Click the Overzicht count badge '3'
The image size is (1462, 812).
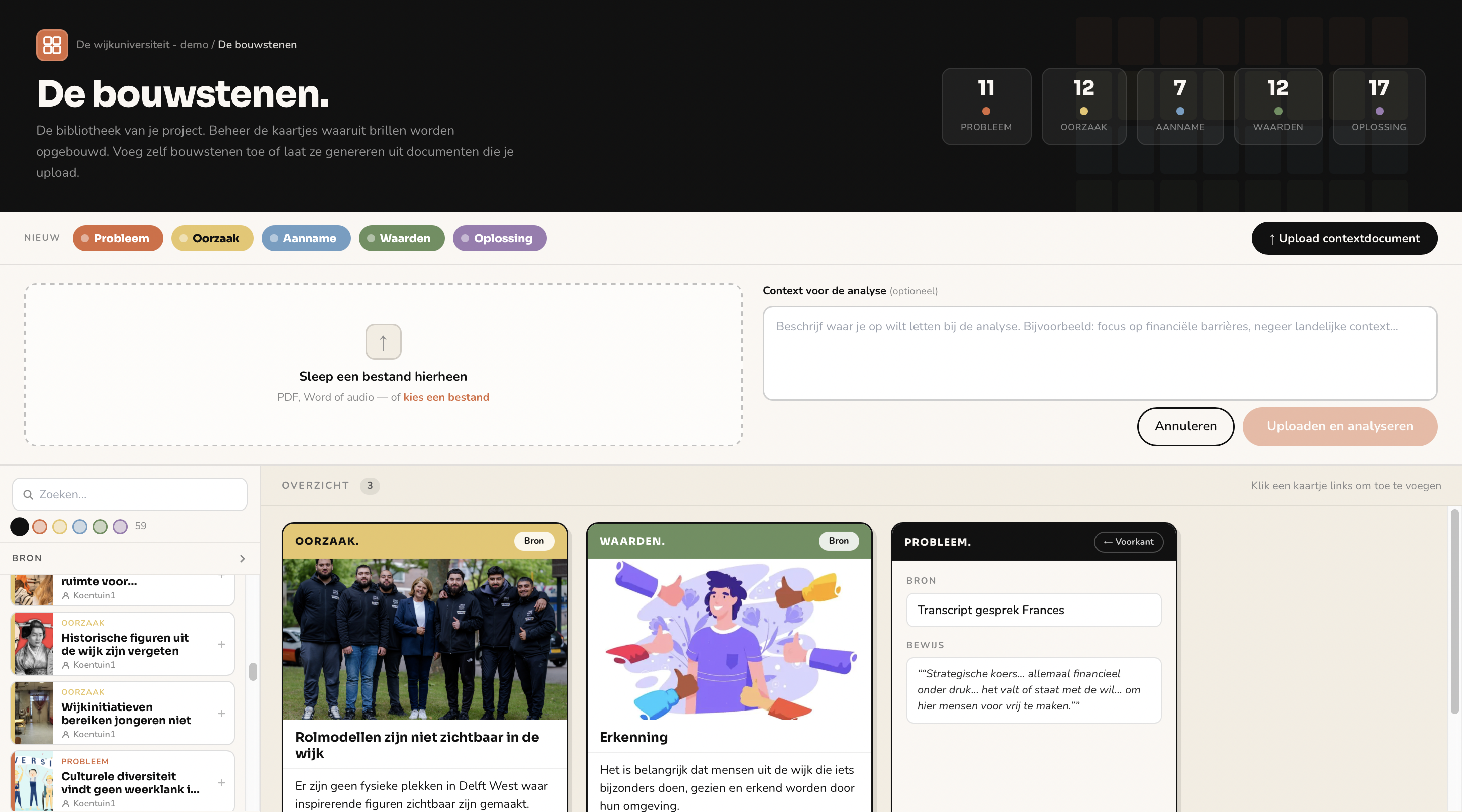pyautogui.click(x=370, y=486)
